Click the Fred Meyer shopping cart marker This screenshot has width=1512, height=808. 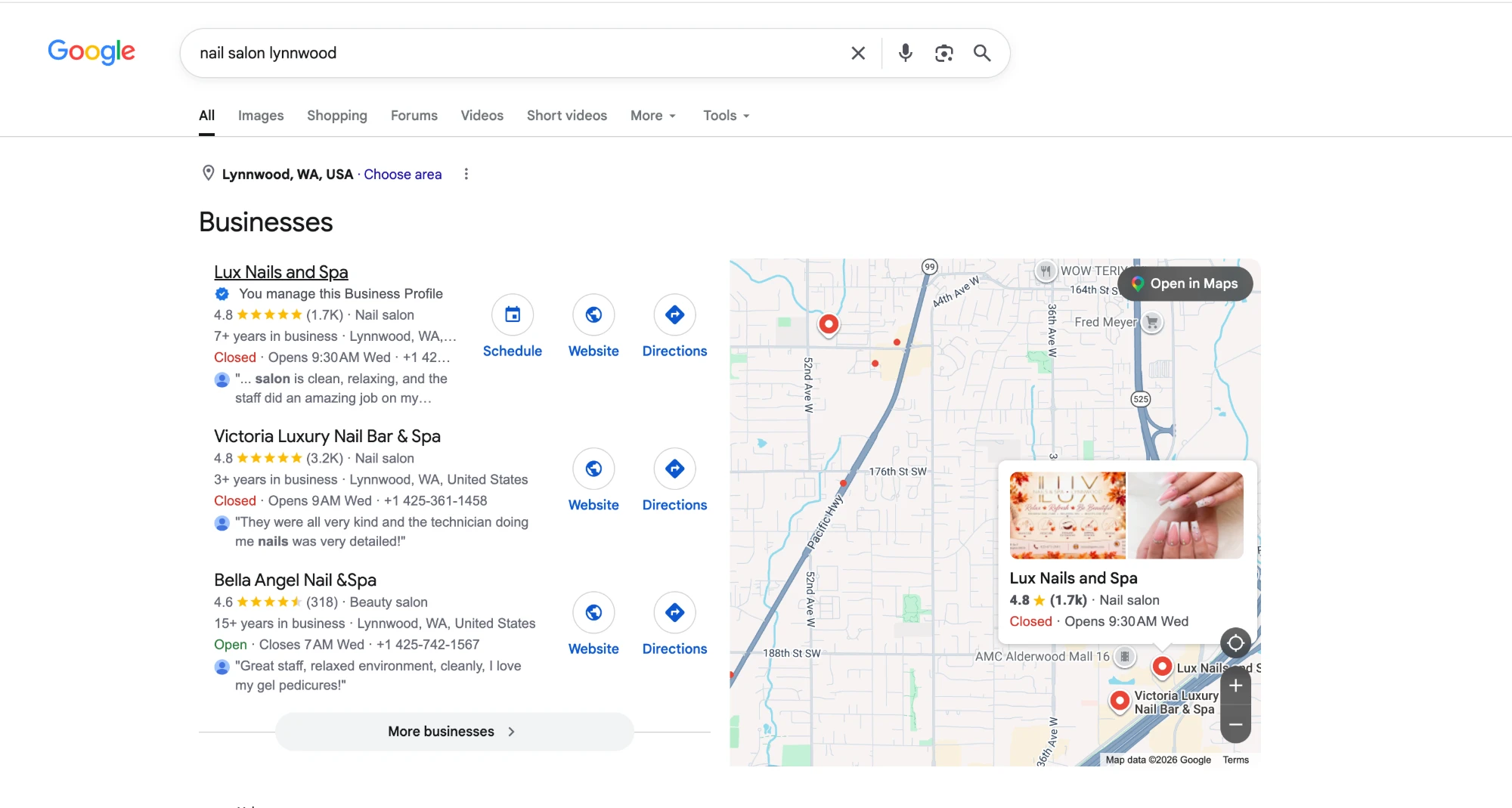(1152, 323)
